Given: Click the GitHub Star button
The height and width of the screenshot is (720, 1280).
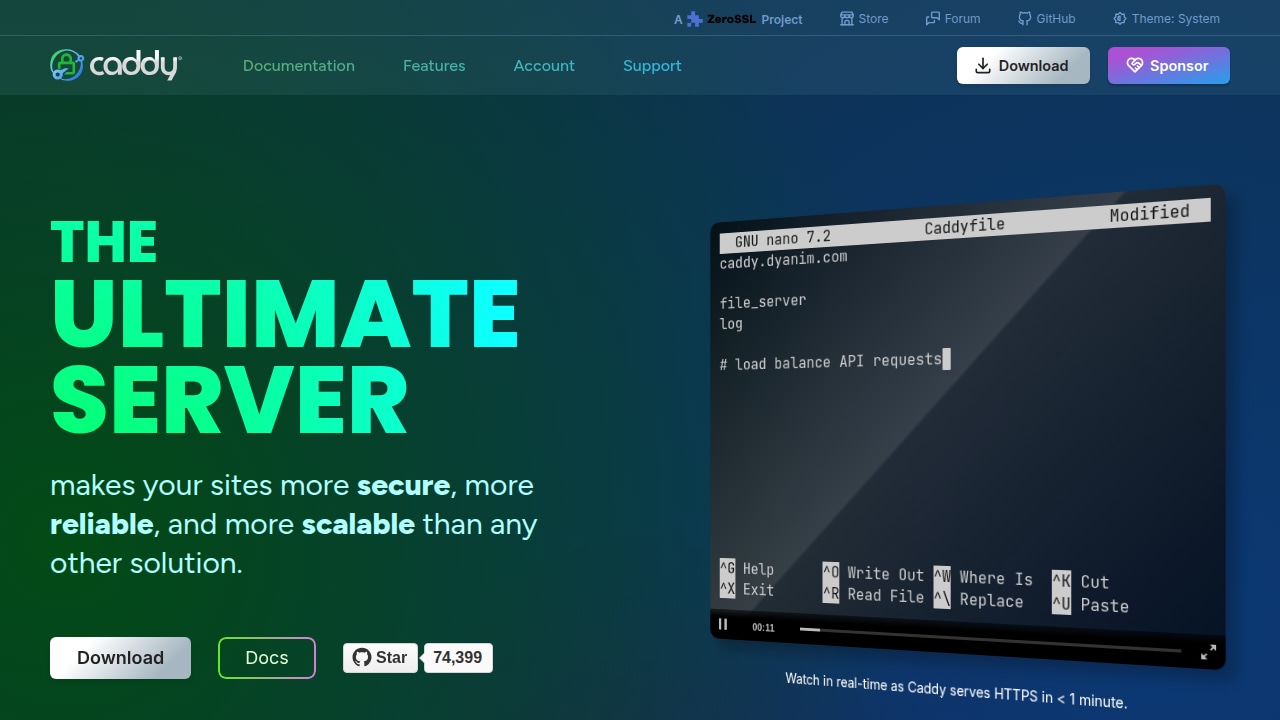Looking at the screenshot, I should pos(380,658).
